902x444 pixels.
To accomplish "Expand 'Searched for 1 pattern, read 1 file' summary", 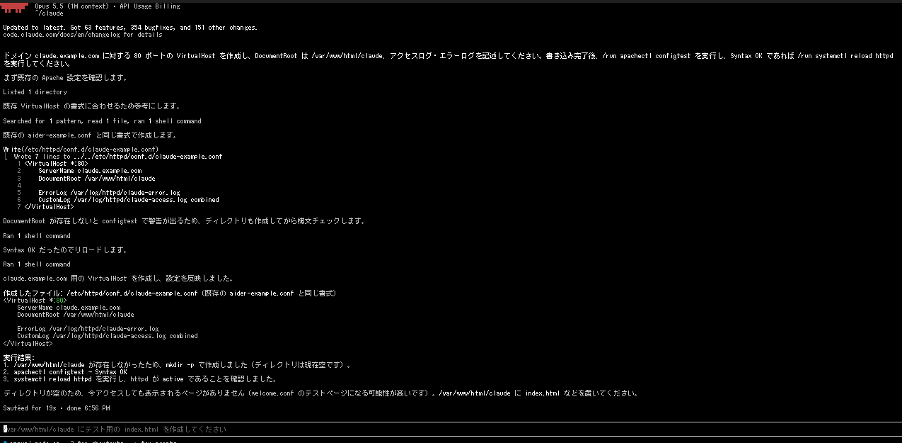I will tap(102, 121).
